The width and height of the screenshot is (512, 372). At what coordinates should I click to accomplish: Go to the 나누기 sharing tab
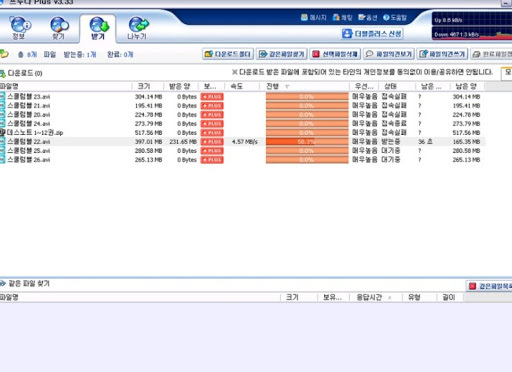coord(137,28)
